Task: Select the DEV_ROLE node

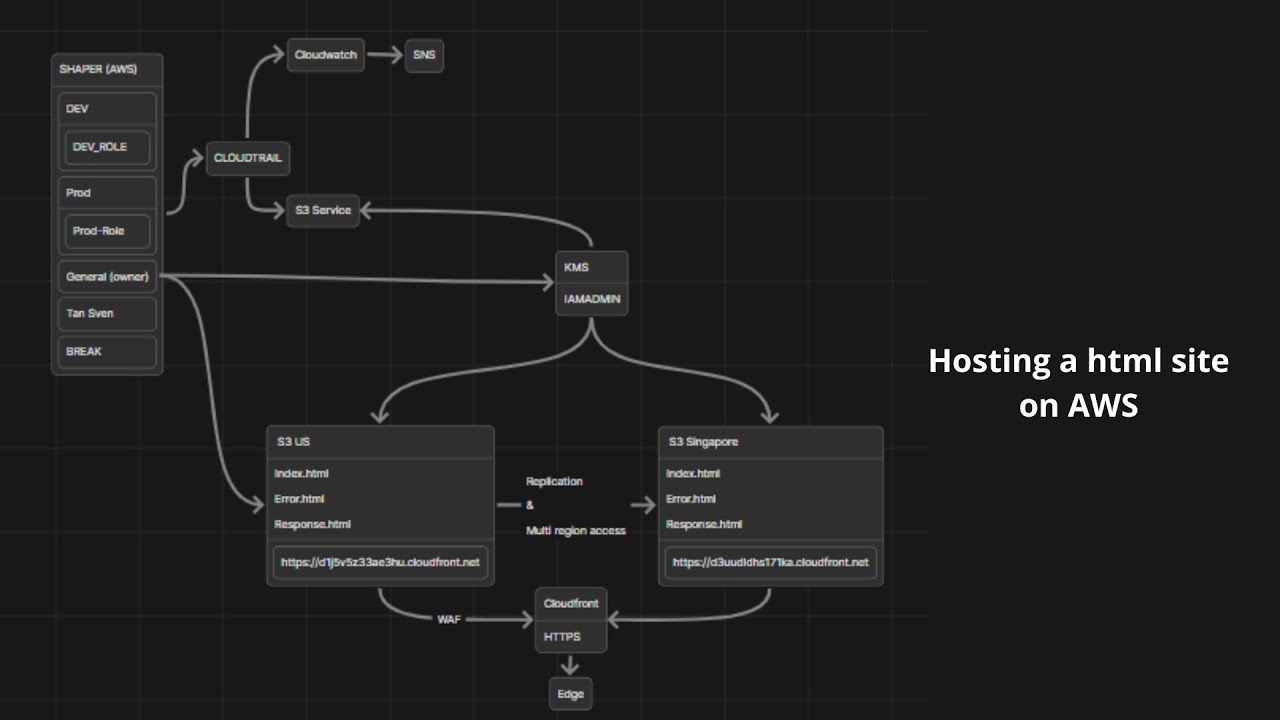Action: tap(107, 147)
